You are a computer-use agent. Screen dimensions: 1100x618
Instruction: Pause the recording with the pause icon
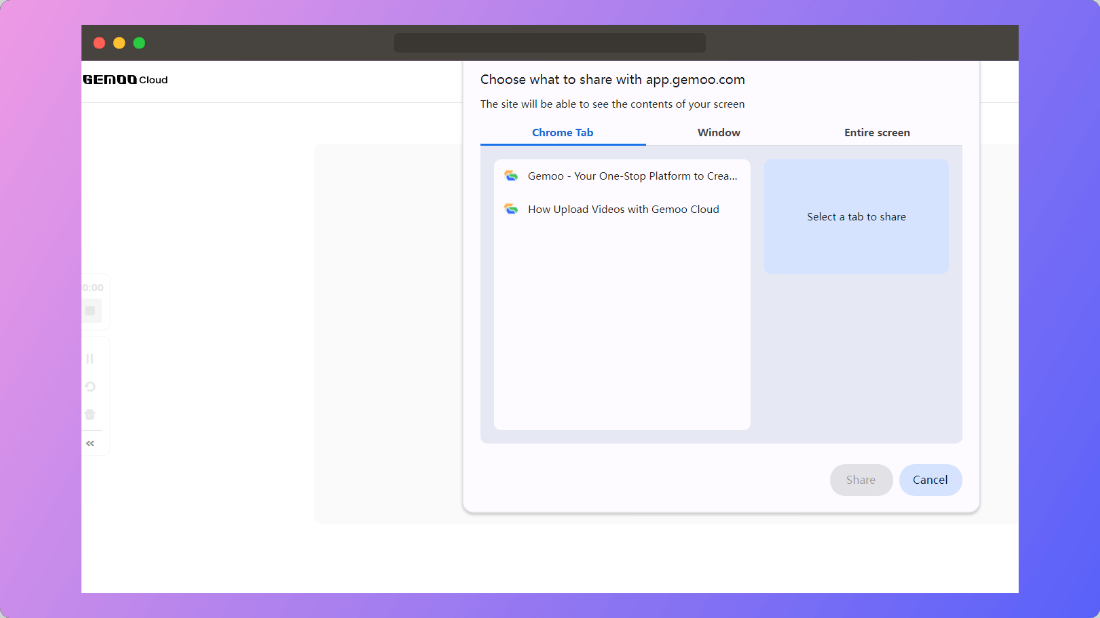[90, 358]
